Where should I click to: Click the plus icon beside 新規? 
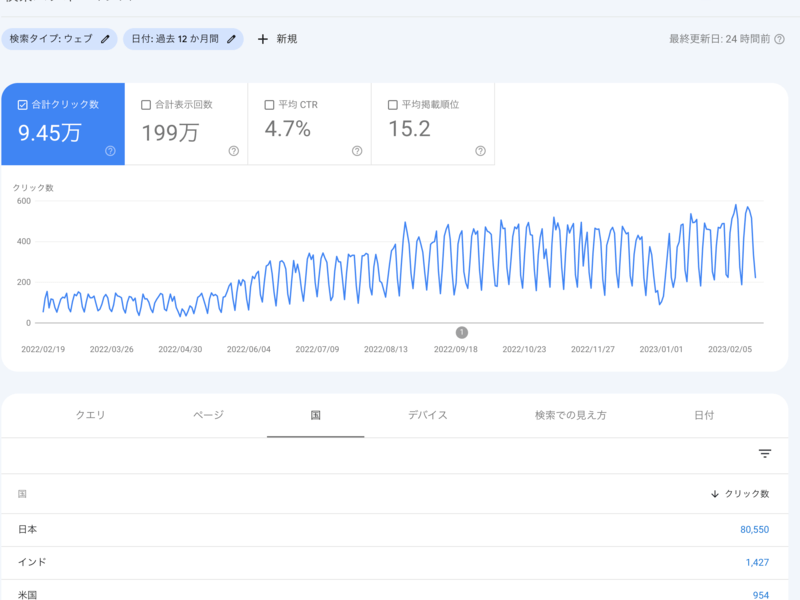[263, 39]
